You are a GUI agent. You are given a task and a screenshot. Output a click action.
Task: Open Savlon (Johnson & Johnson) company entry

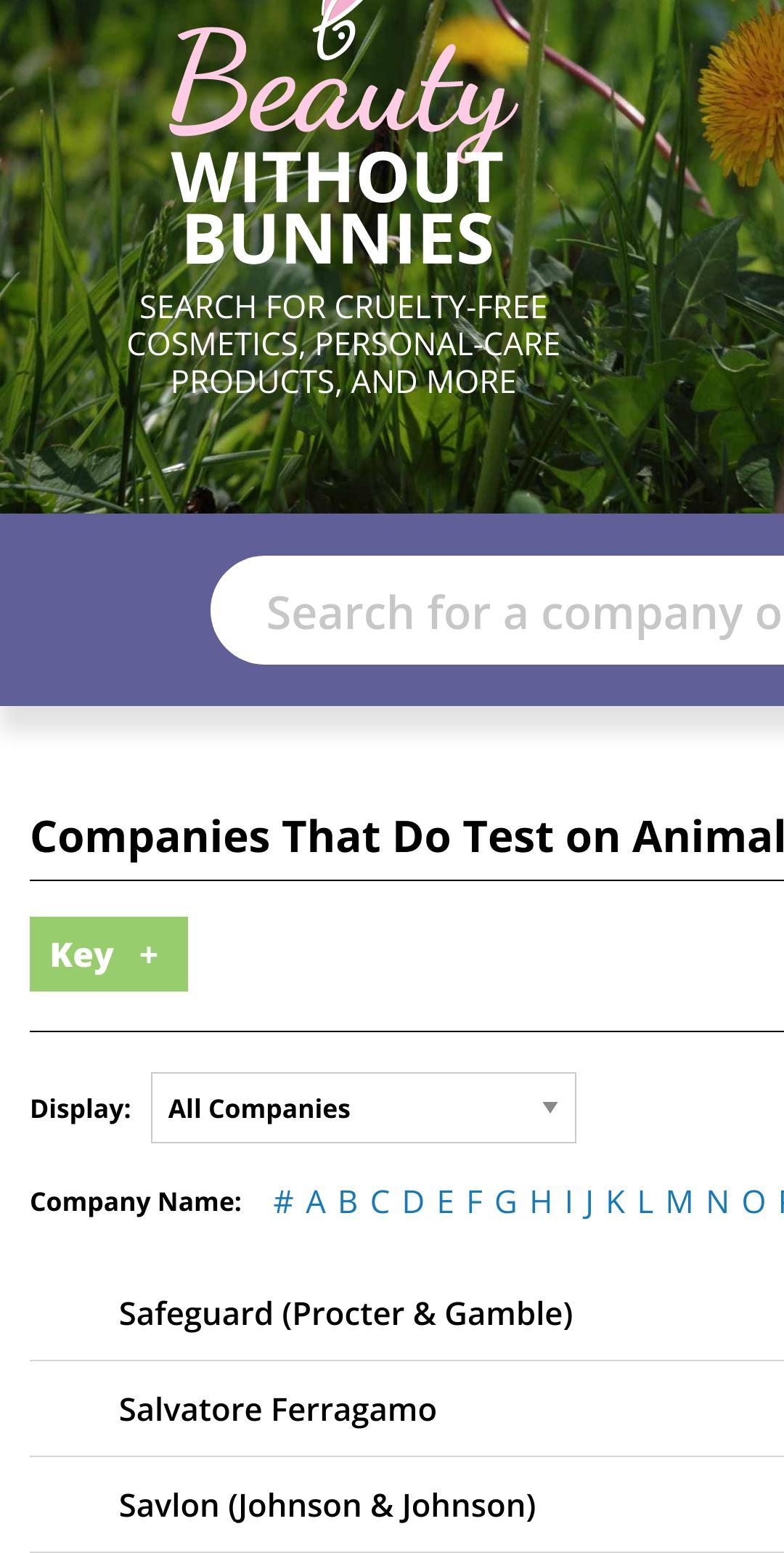pyautogui.click(x=327, y=1504)
